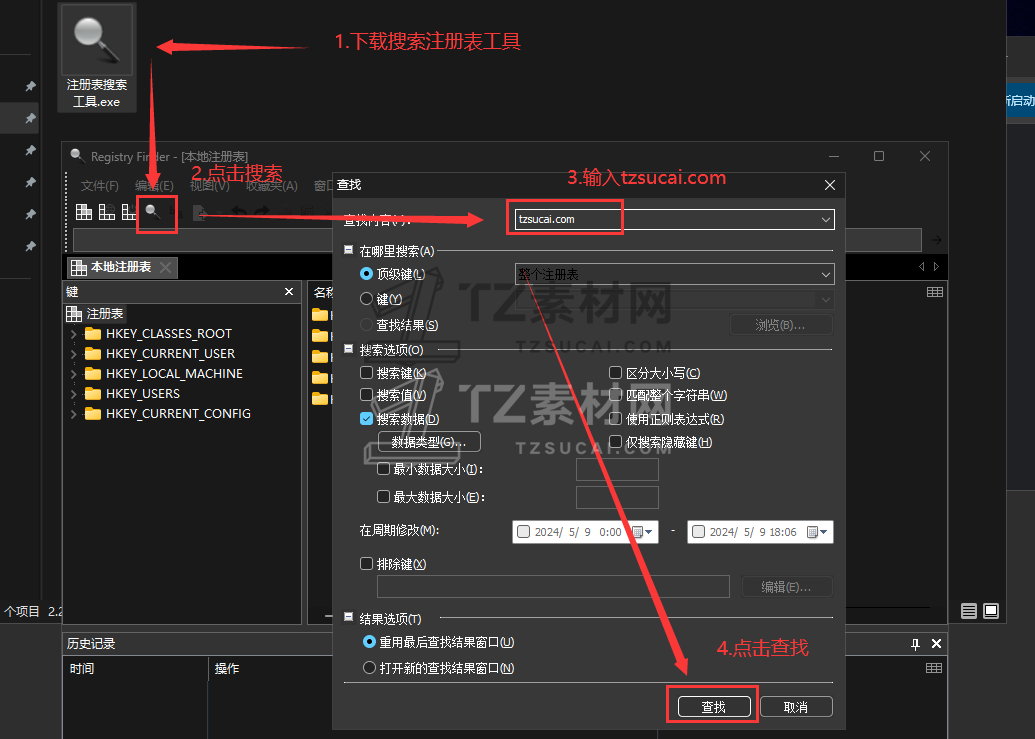Click details view icon in Explorer status bar
Image resolution: width=1035 pixels, height=739 pixels.
968,611
